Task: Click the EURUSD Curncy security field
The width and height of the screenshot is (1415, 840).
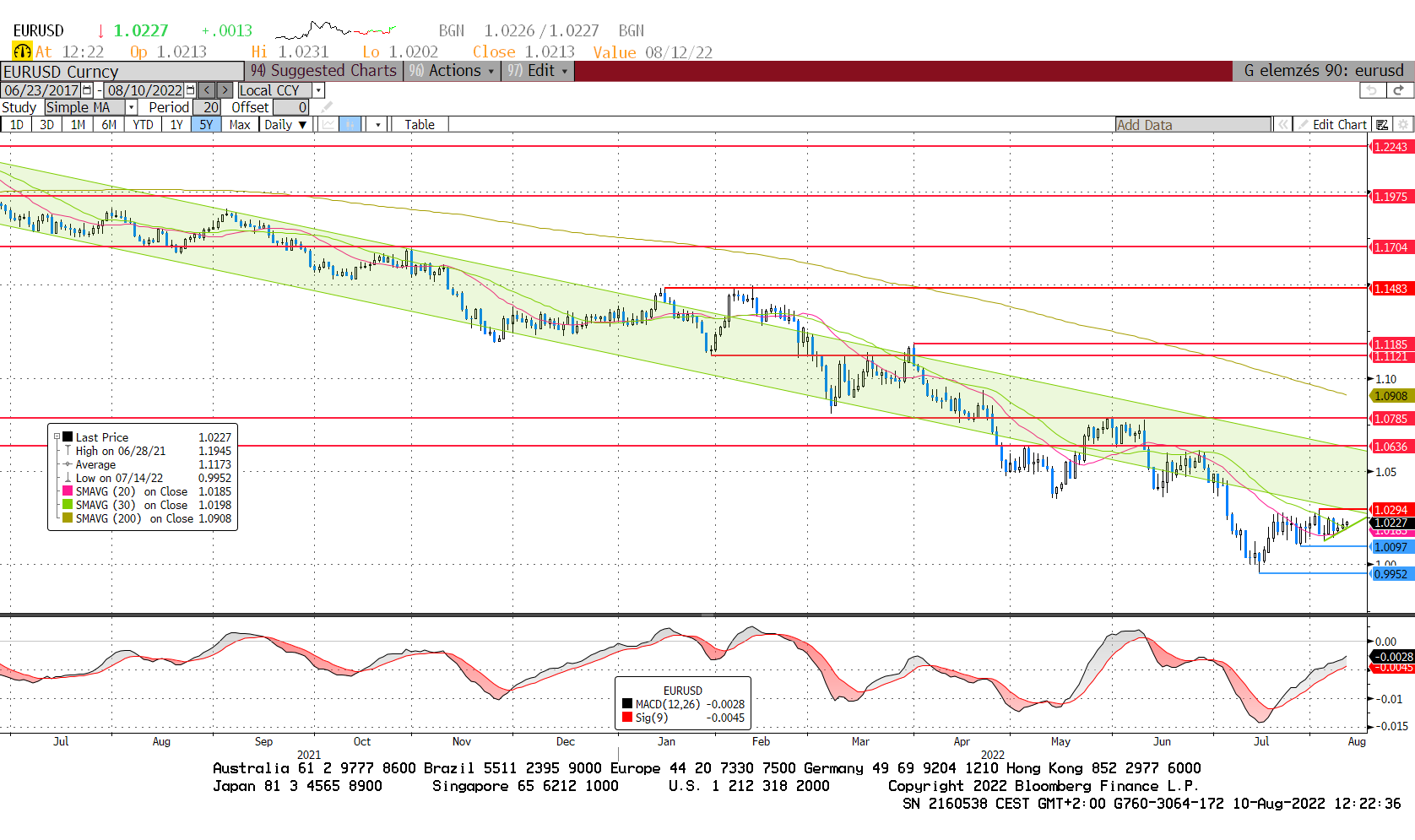Action: click(122, 72)
